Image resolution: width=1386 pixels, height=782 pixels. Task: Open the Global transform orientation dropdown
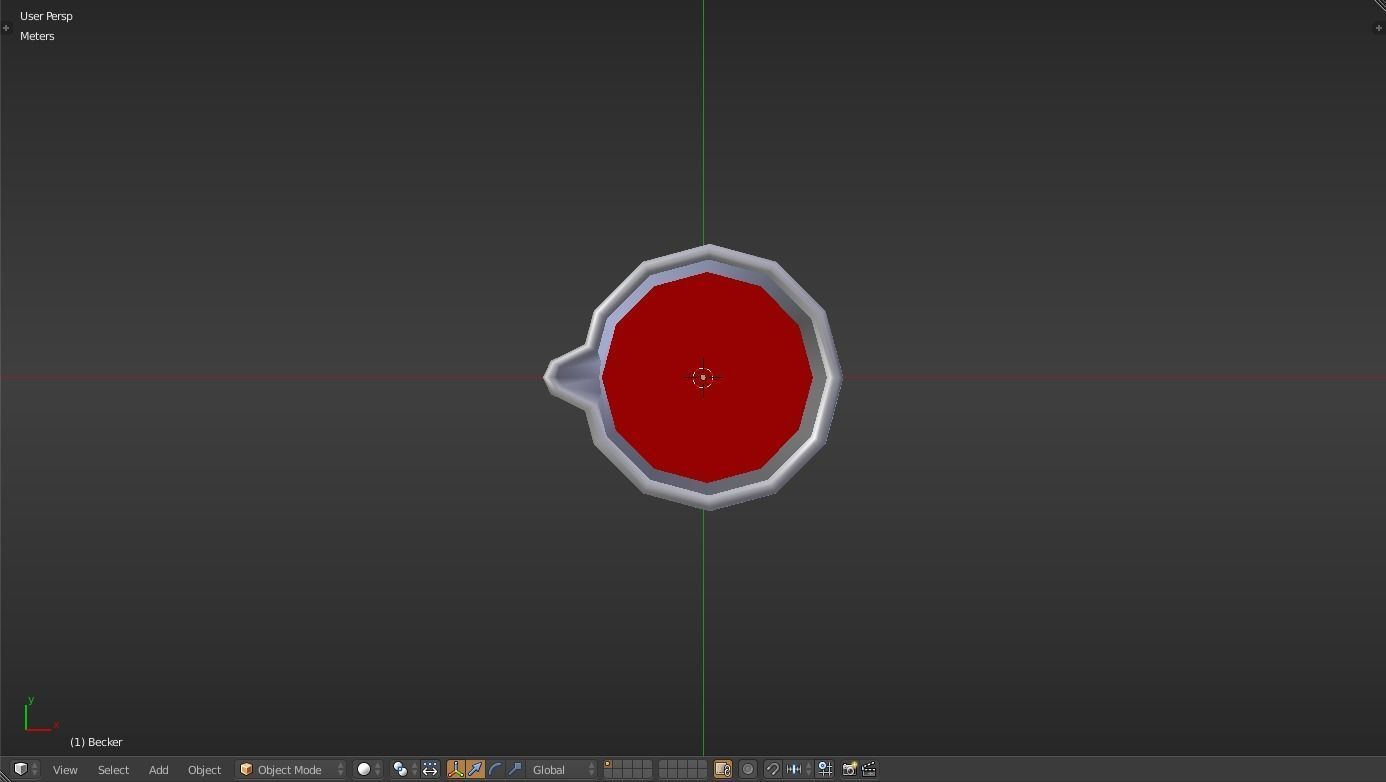(562, 769)
